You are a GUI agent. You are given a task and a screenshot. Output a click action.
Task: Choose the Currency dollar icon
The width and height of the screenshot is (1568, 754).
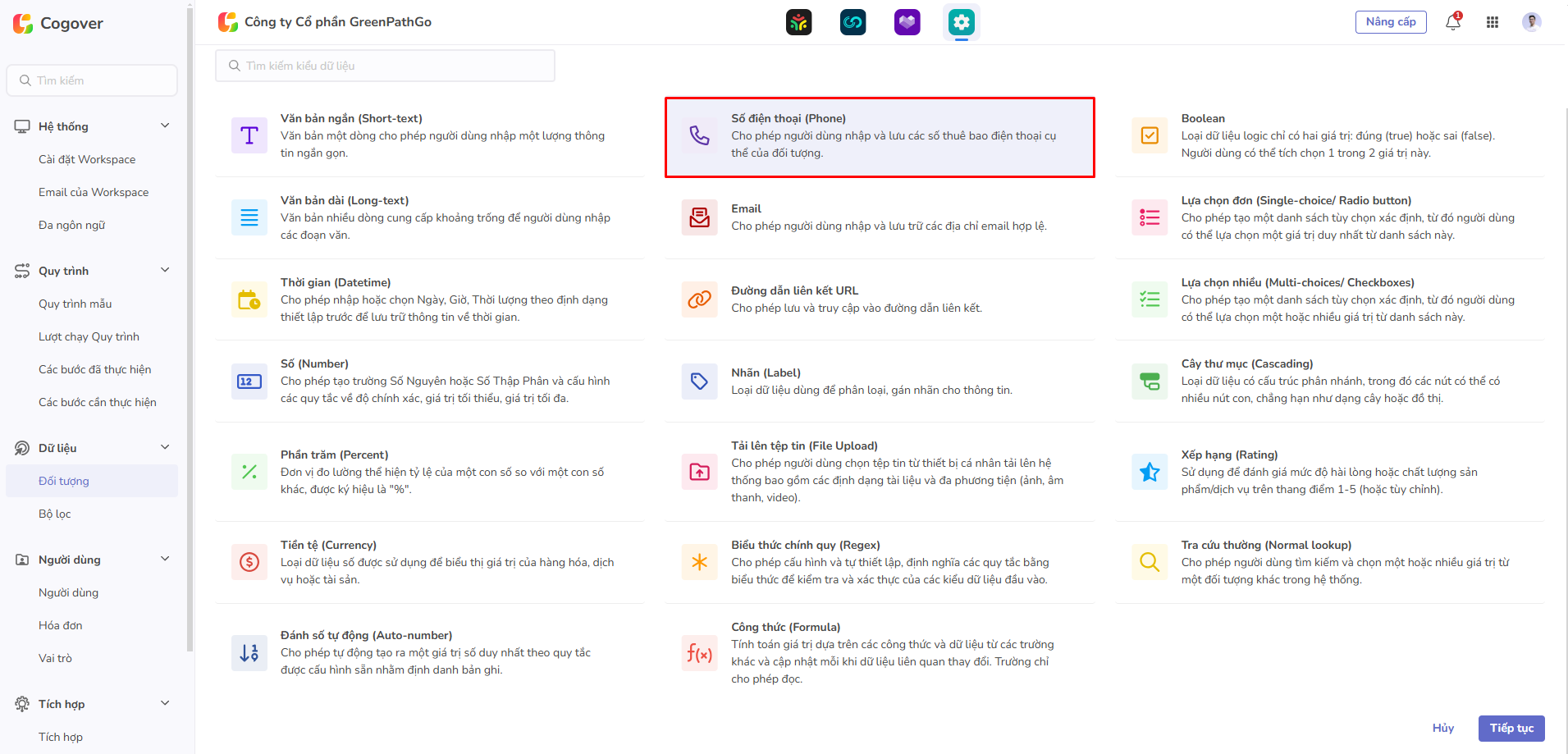click(249, 562)
